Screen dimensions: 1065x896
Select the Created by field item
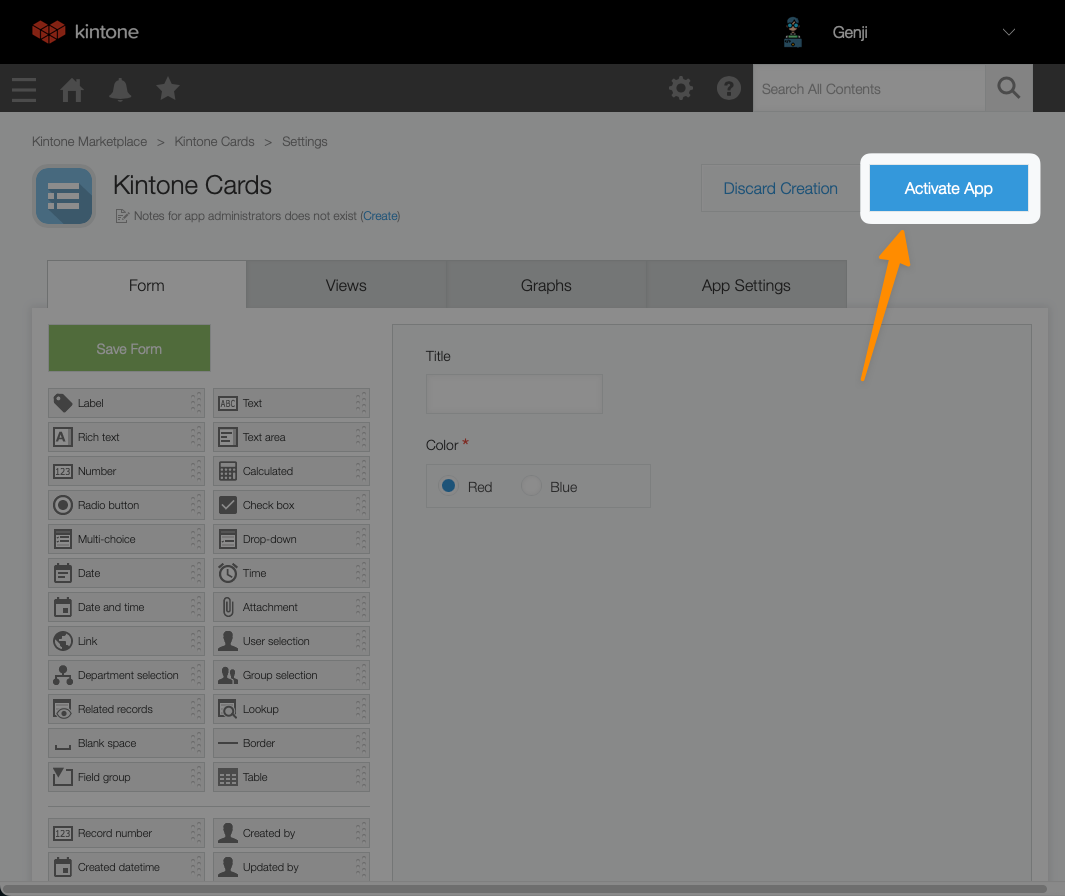point(291,833)
